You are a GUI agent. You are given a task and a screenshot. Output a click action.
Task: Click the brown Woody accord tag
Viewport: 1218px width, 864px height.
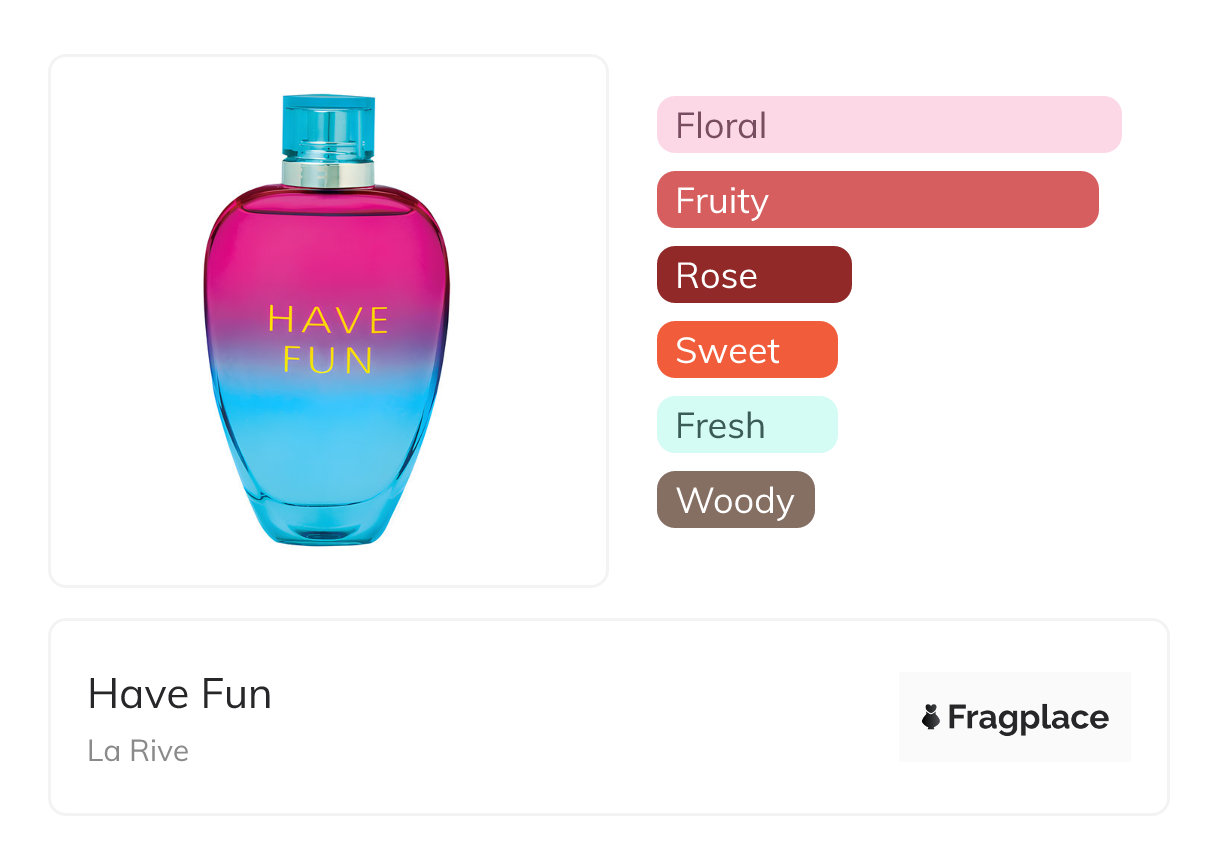click(735, 500)
